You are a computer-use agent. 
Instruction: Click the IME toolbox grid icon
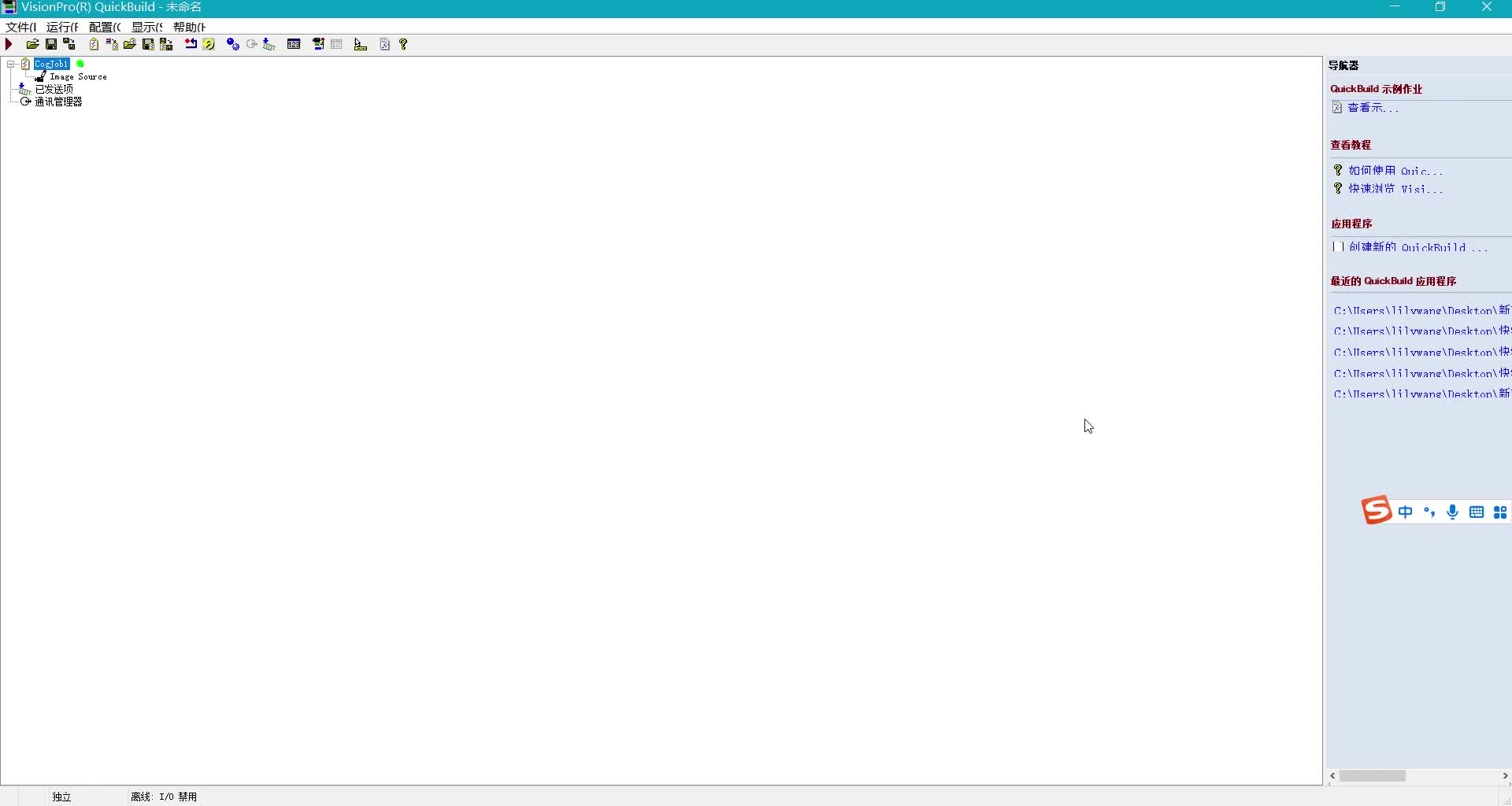[x=1501, y=513]
